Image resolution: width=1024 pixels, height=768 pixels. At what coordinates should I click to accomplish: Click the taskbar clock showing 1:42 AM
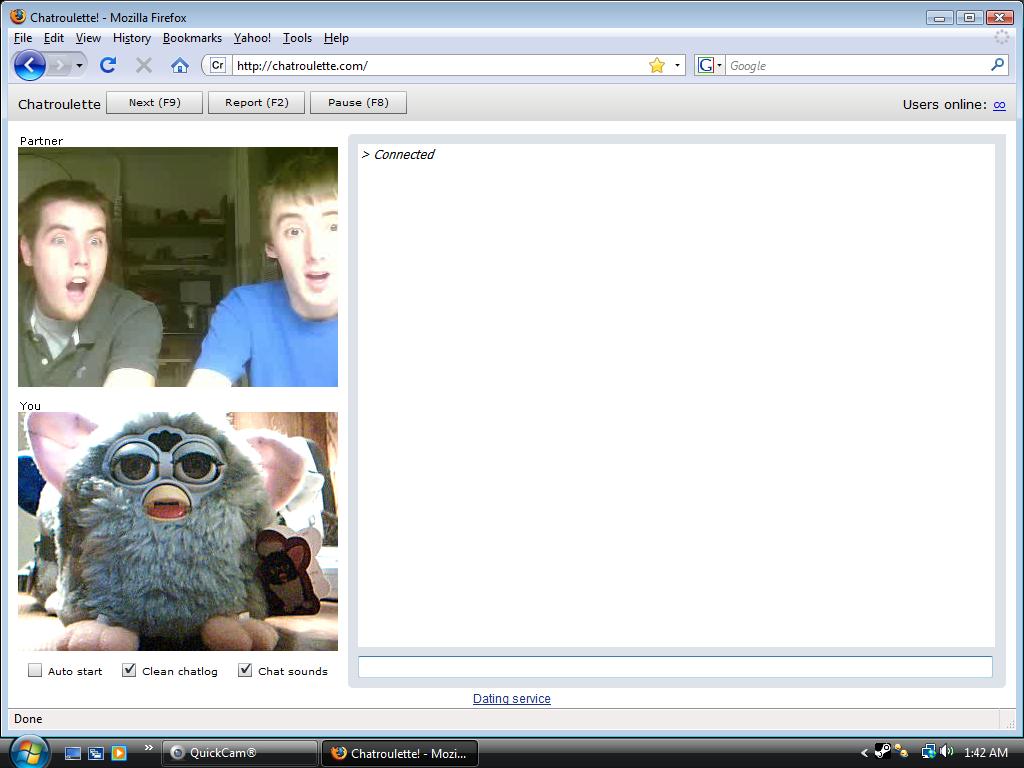pyautogui.click(x=985, y=752)
